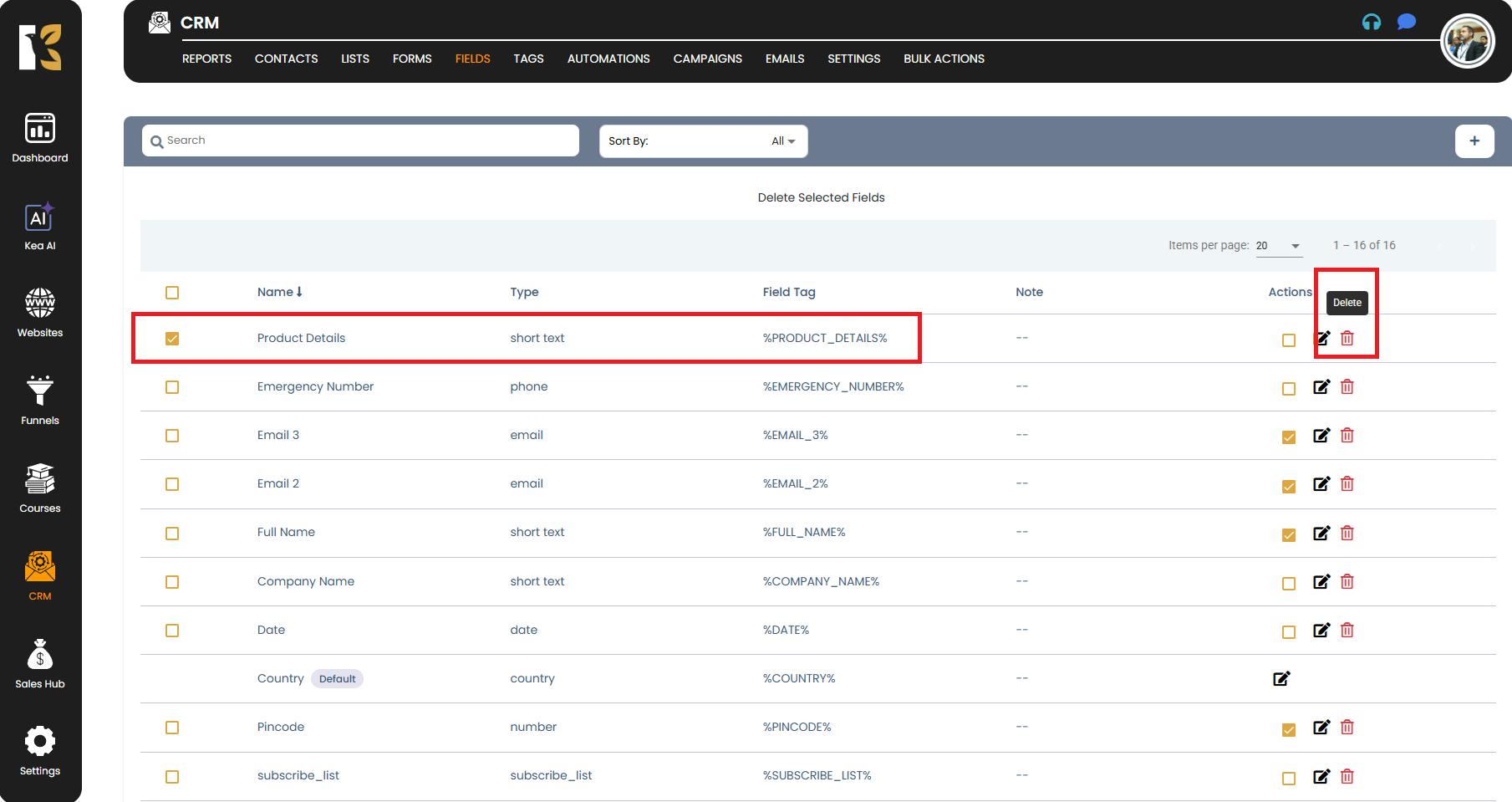Click trash icon for Emergency Number row
Image resolution: width=1512 pixels, height=802 pixels.
(x=1347, y=387)
